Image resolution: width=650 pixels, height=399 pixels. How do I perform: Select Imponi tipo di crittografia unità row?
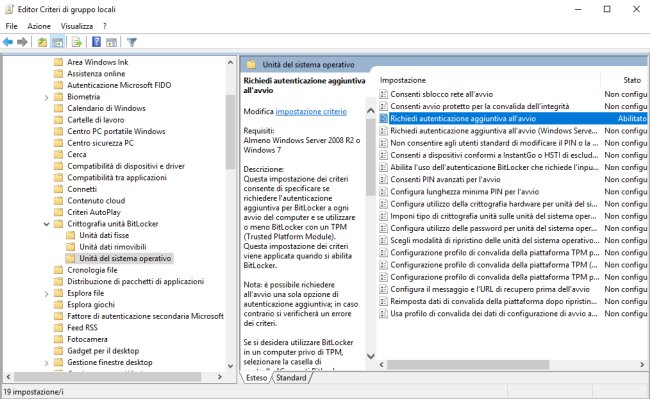[x=513, y=216]
